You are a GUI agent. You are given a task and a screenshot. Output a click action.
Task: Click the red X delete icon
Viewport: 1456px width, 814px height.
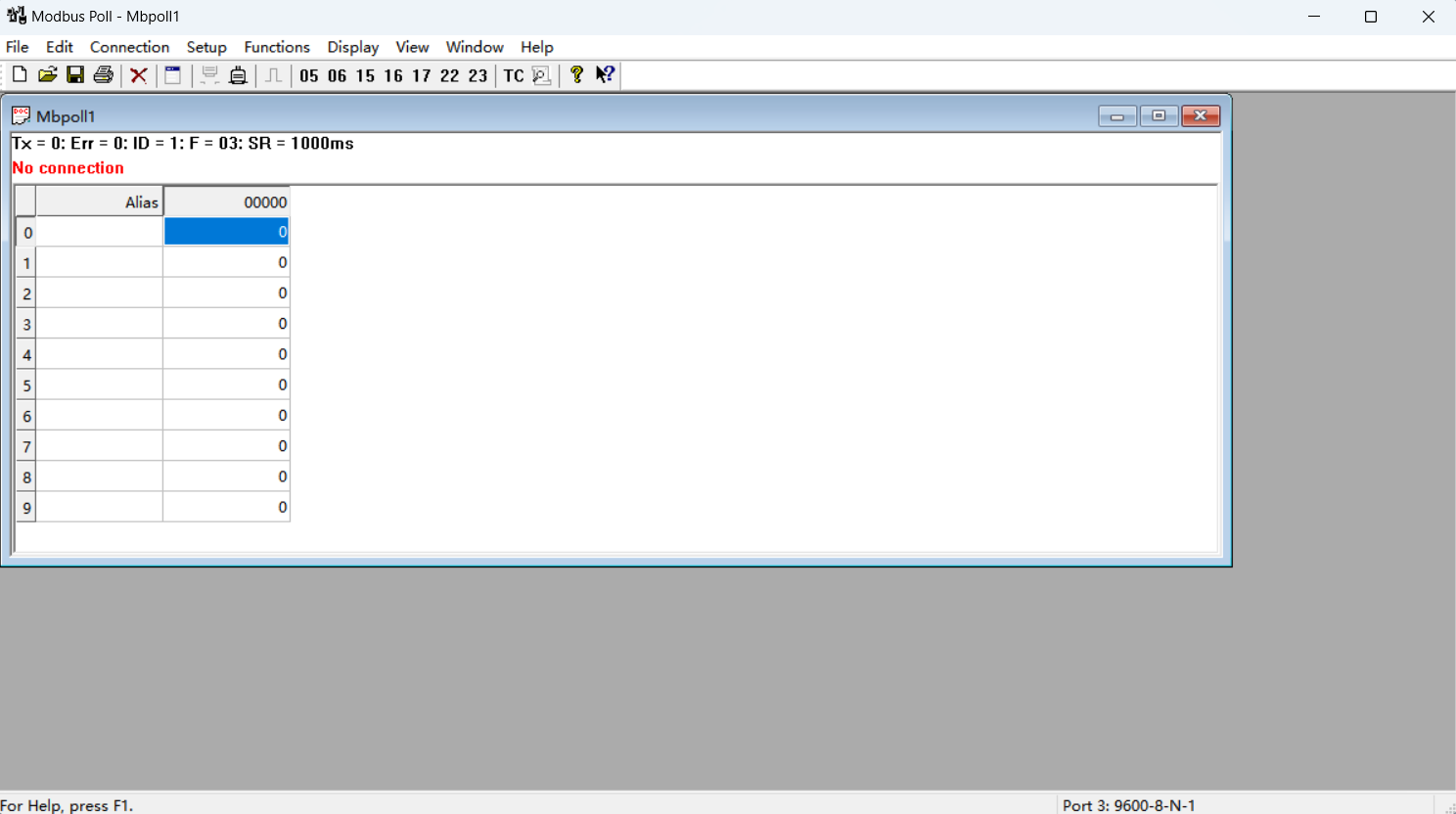(x=139, y=75)
